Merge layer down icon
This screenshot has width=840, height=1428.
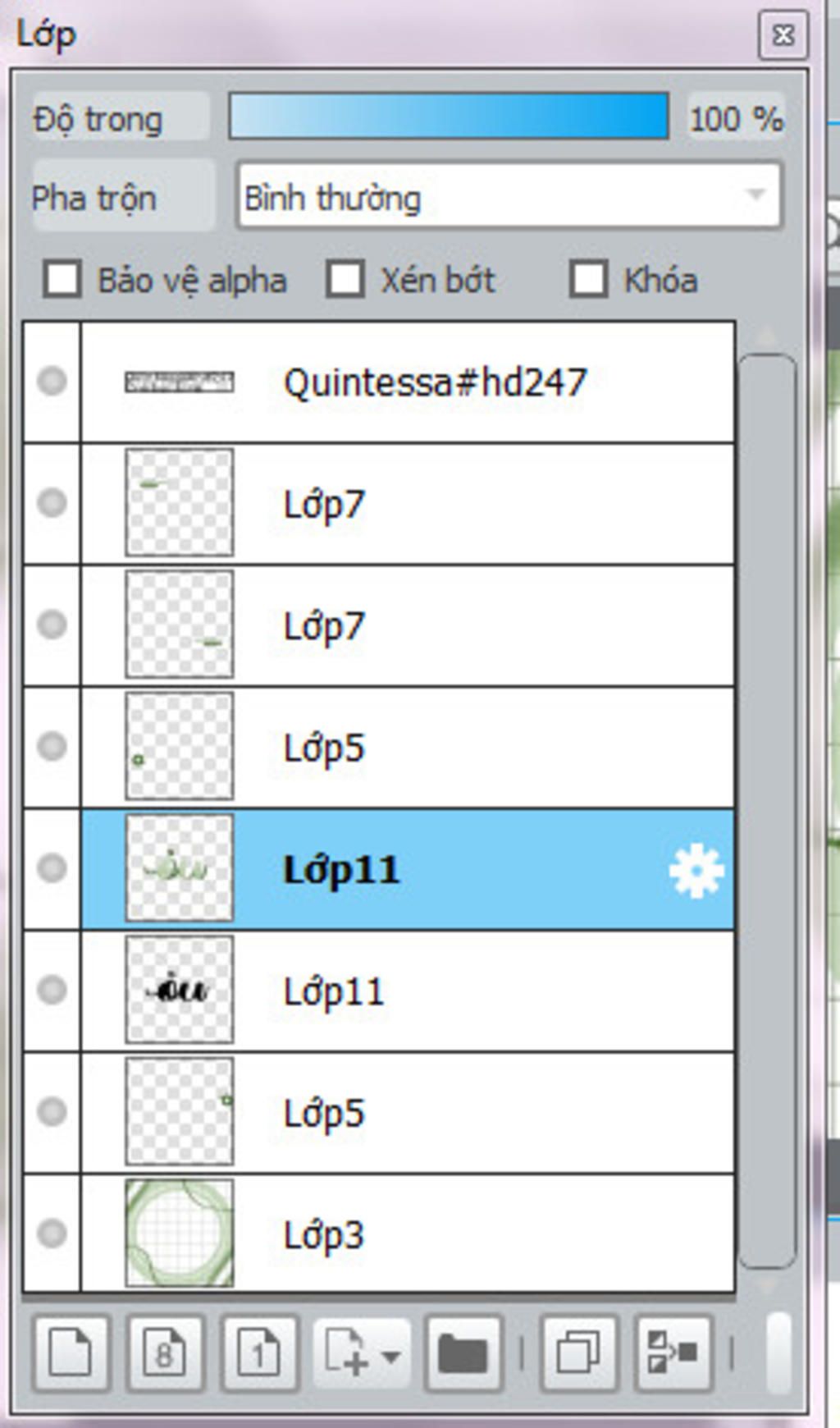tap(673, 1353)
